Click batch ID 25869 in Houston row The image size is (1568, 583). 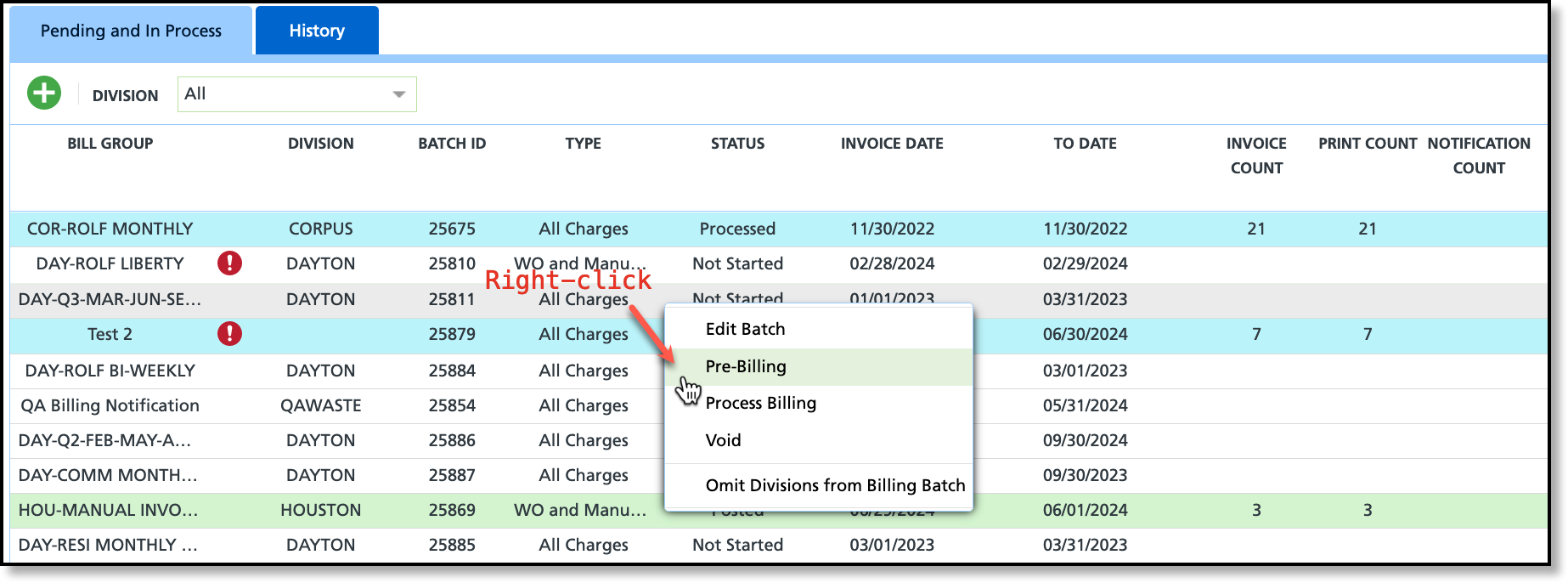pyautogui.click(x=452, y=510)
